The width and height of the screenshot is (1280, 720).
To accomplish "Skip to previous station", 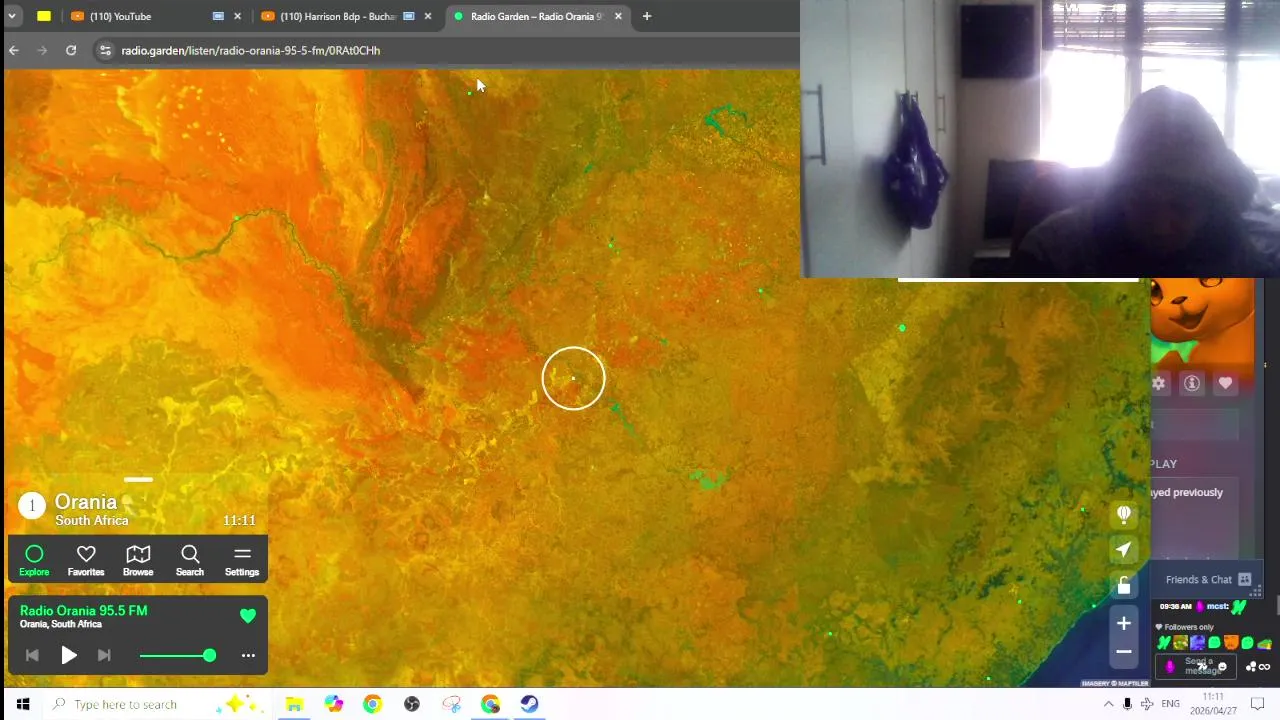I will (32, 655).
